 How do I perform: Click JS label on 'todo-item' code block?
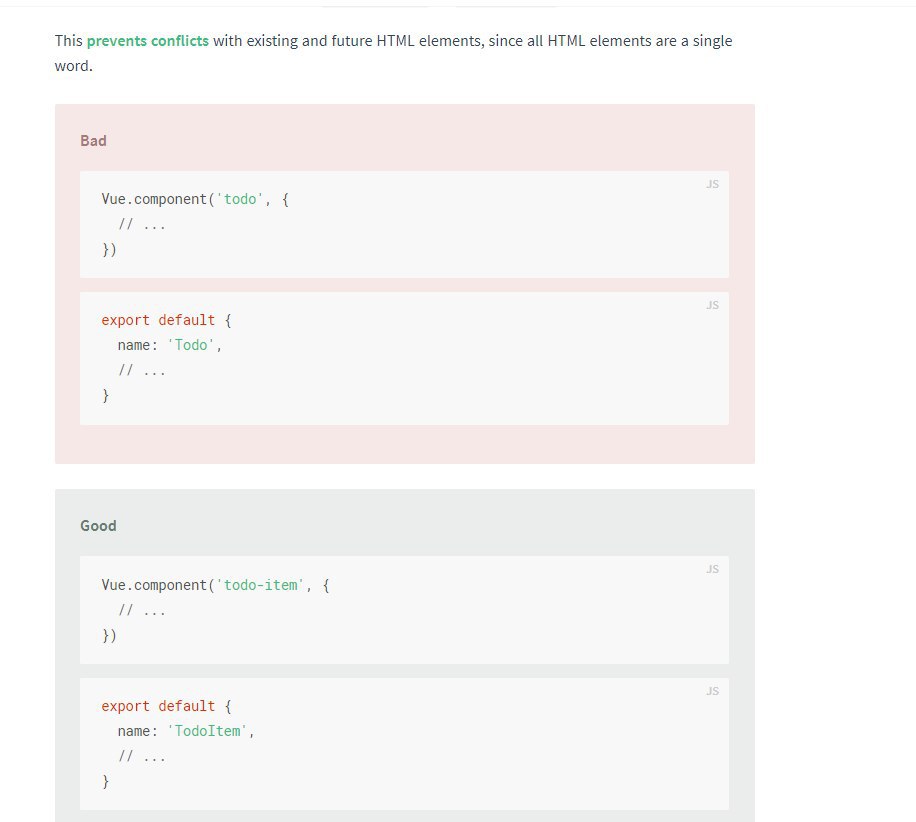point(712,570)
